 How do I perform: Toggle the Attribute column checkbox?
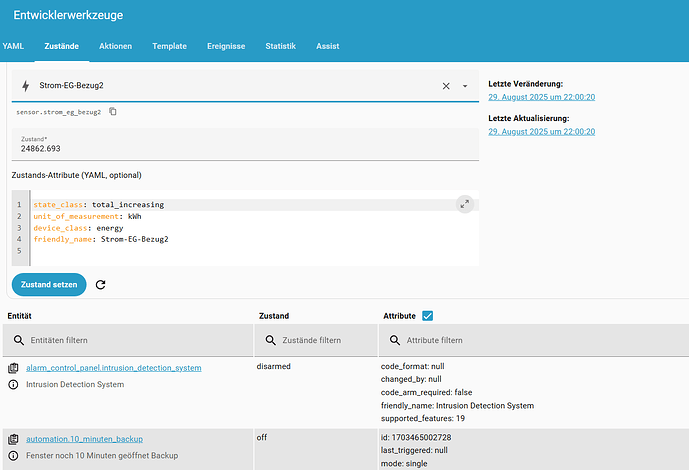[x=428, y=316]
